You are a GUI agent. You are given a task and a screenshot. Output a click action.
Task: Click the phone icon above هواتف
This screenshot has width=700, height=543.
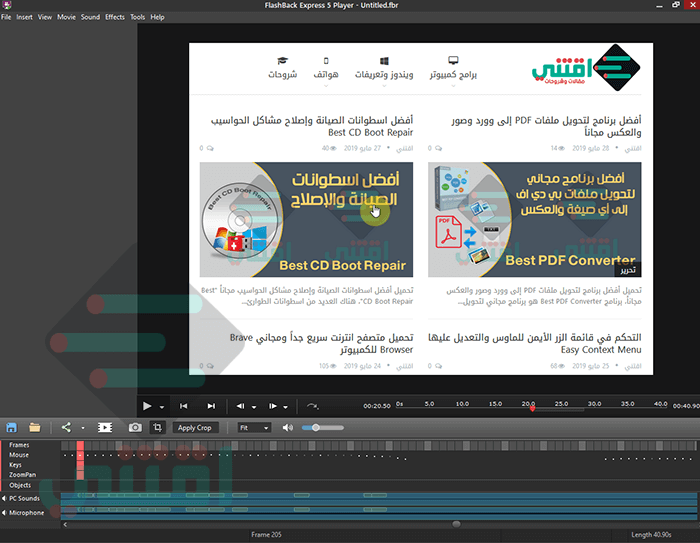pyautogui.click(x=326, y=61)
